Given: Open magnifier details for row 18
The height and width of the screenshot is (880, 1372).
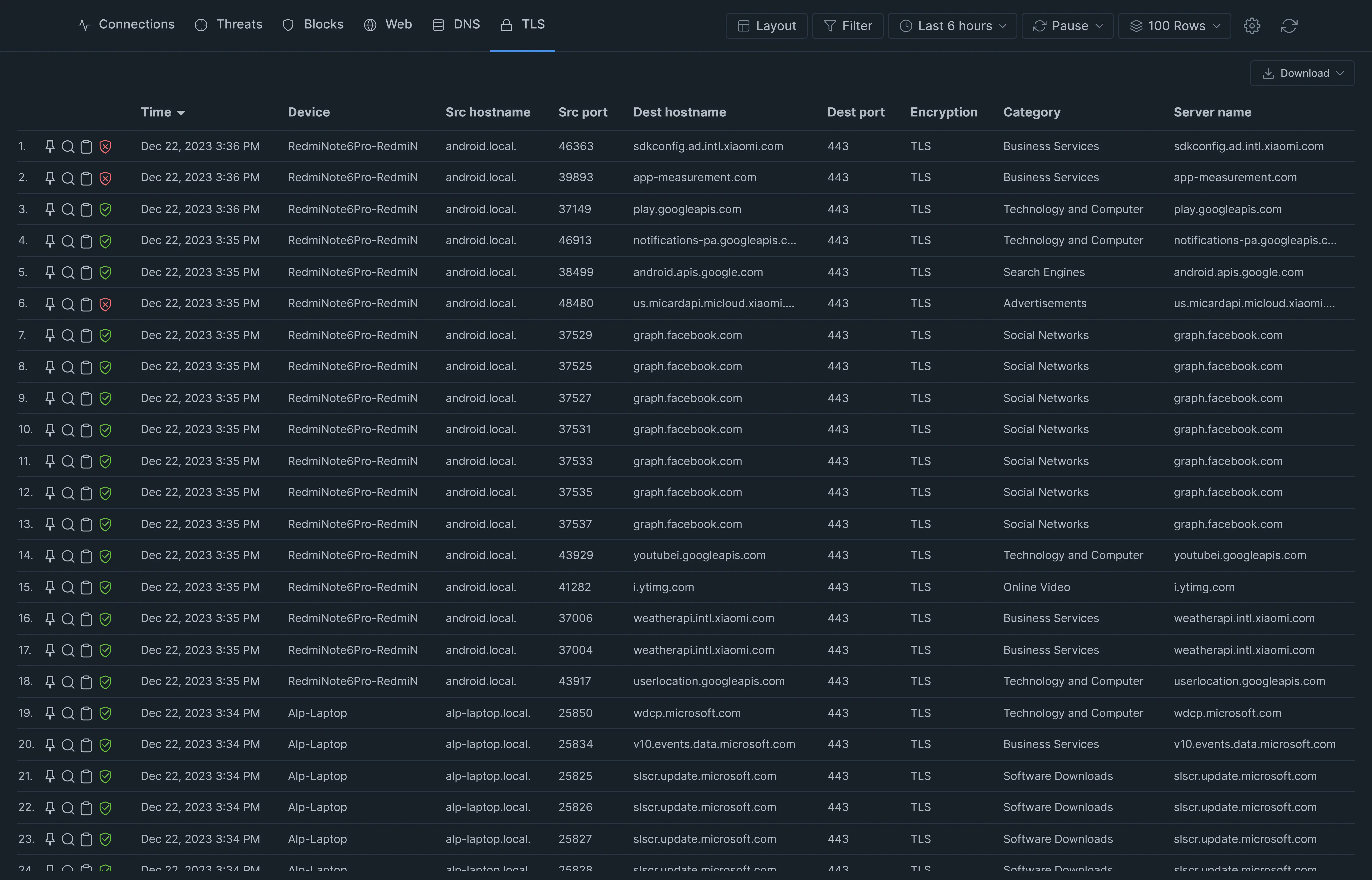Looking at the screenshot, I should click(68, 682).
